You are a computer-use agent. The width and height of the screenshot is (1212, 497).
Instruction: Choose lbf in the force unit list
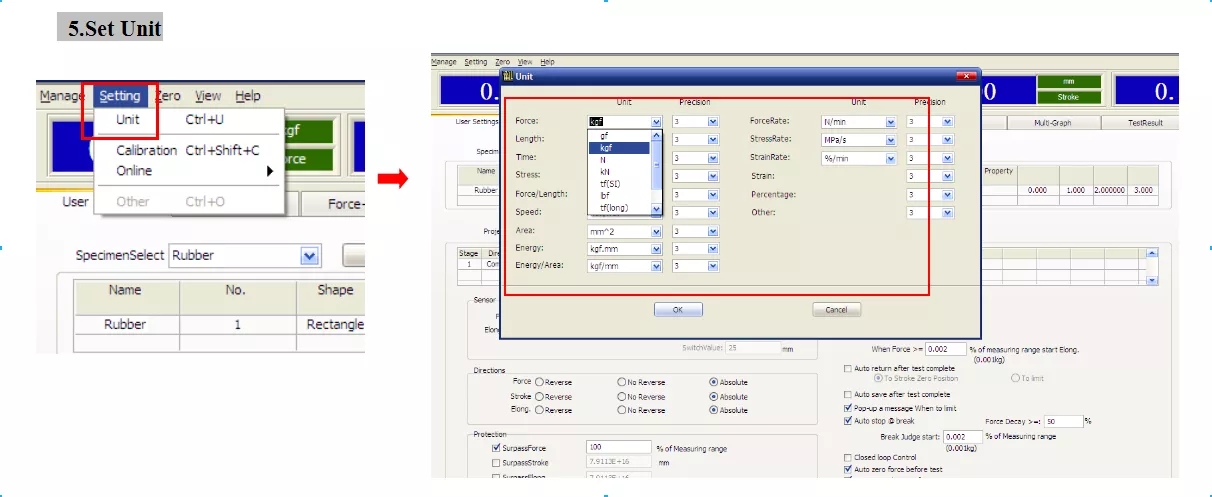click(605, 195)
